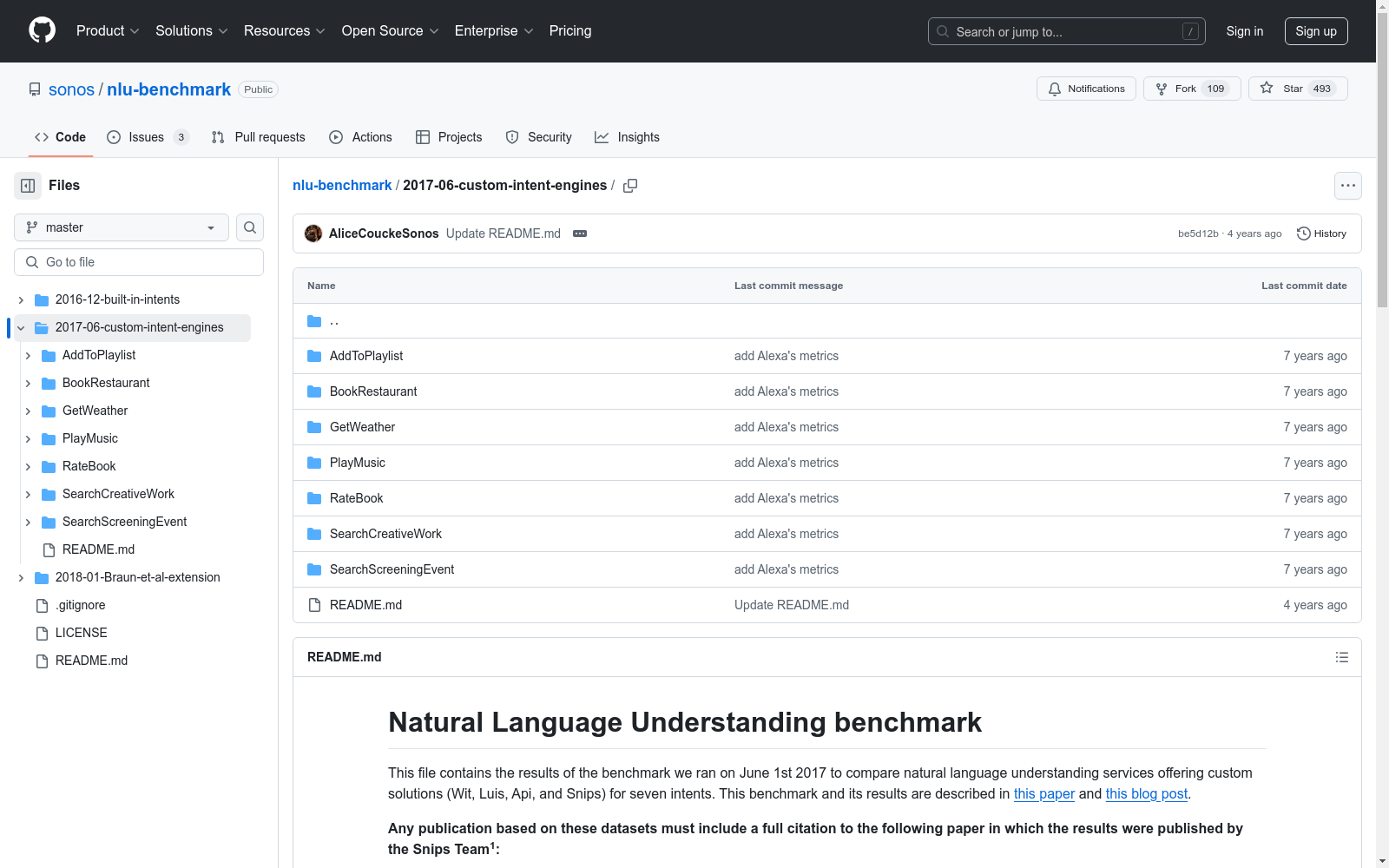The height and width of the screenshot is (868, 1389).
Task: Open the Enterprise menu
Action: [493, 30]
